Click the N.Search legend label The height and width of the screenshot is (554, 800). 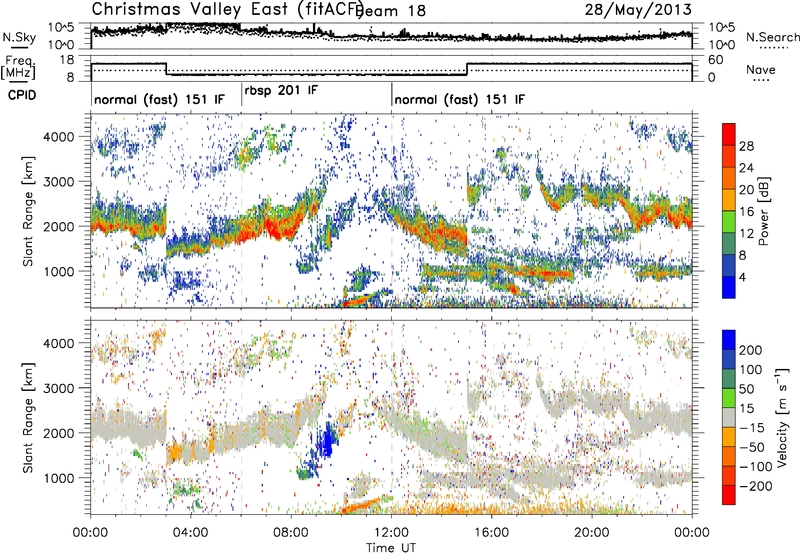pyautogui.click(x=772, y=37)
